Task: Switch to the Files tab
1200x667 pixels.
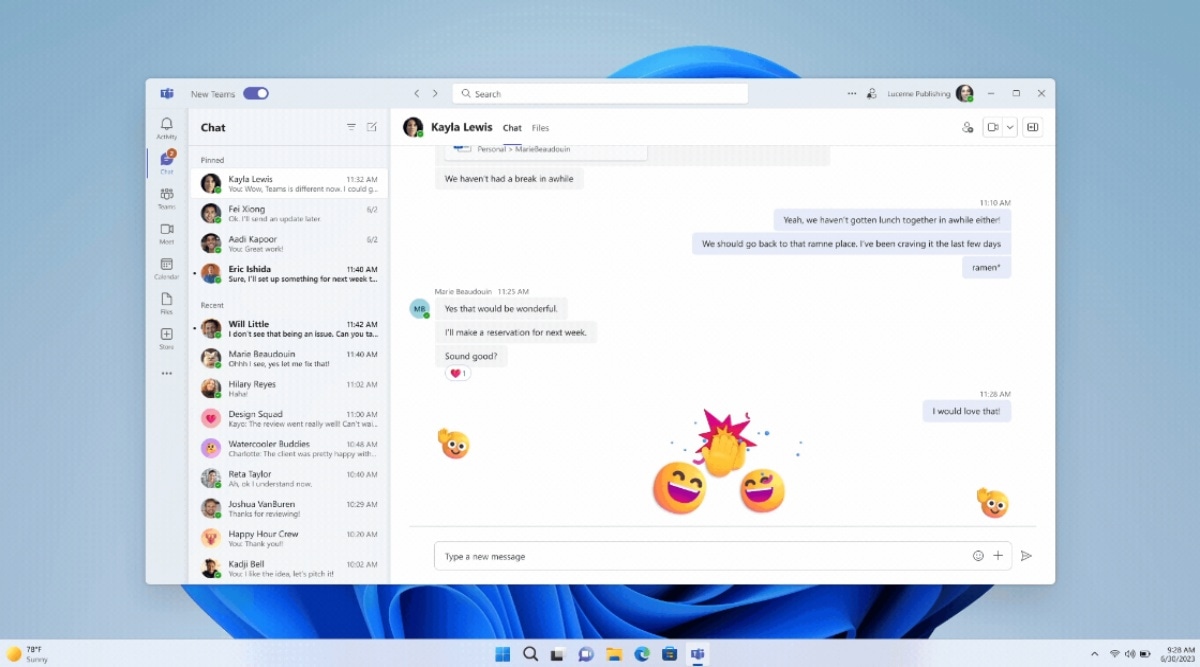Action: coord(540,128)
